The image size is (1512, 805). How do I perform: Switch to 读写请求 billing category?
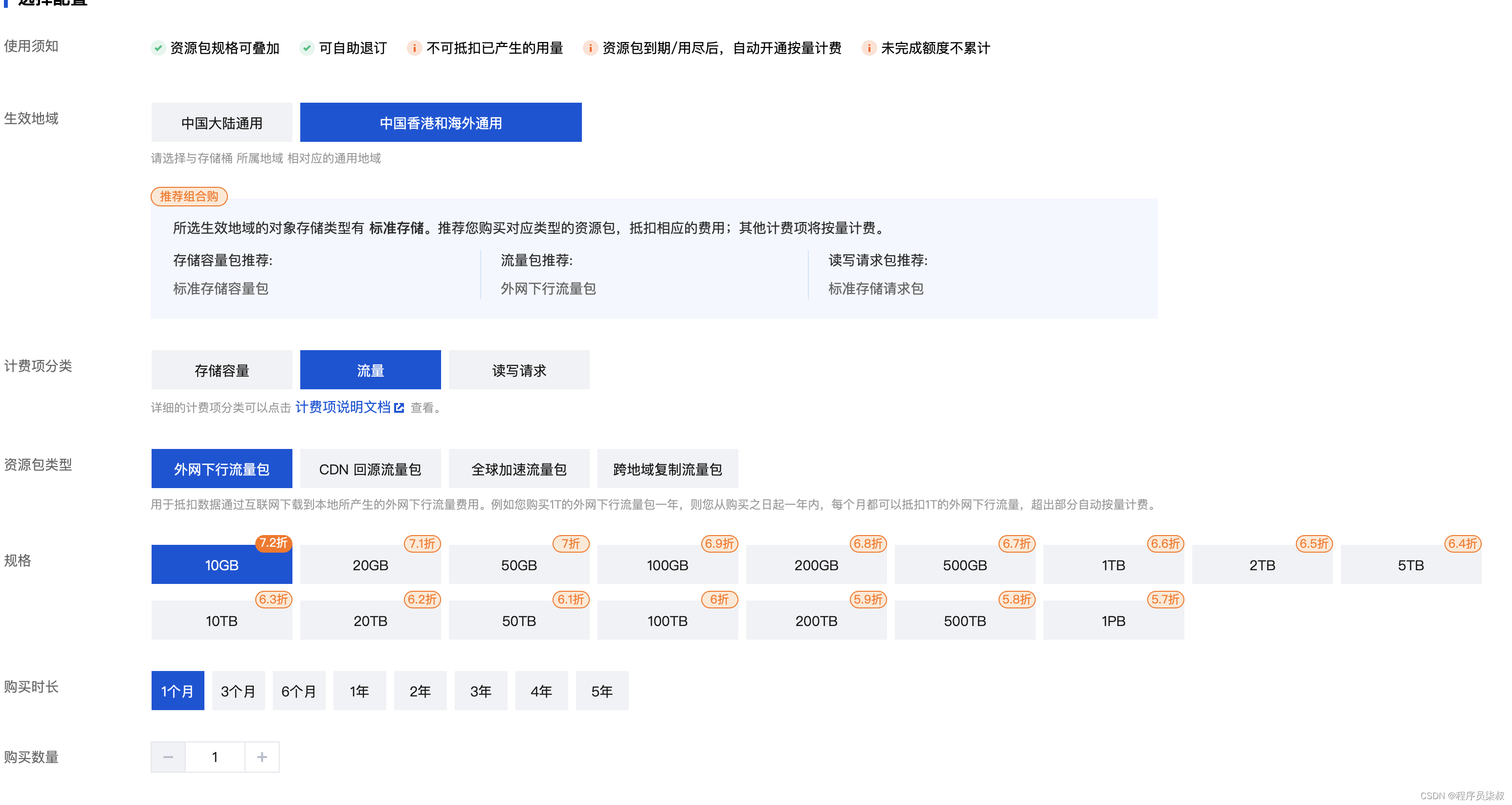[x=519, y=370]
